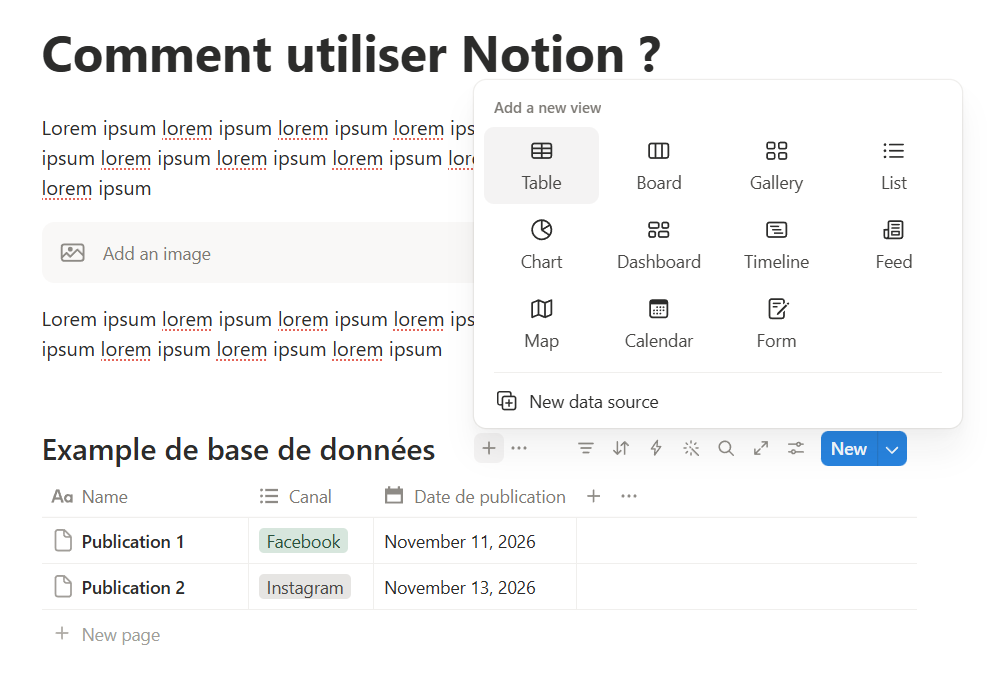987x685 pixels.
Task: Select the List view option
Action: coord(893,166)
